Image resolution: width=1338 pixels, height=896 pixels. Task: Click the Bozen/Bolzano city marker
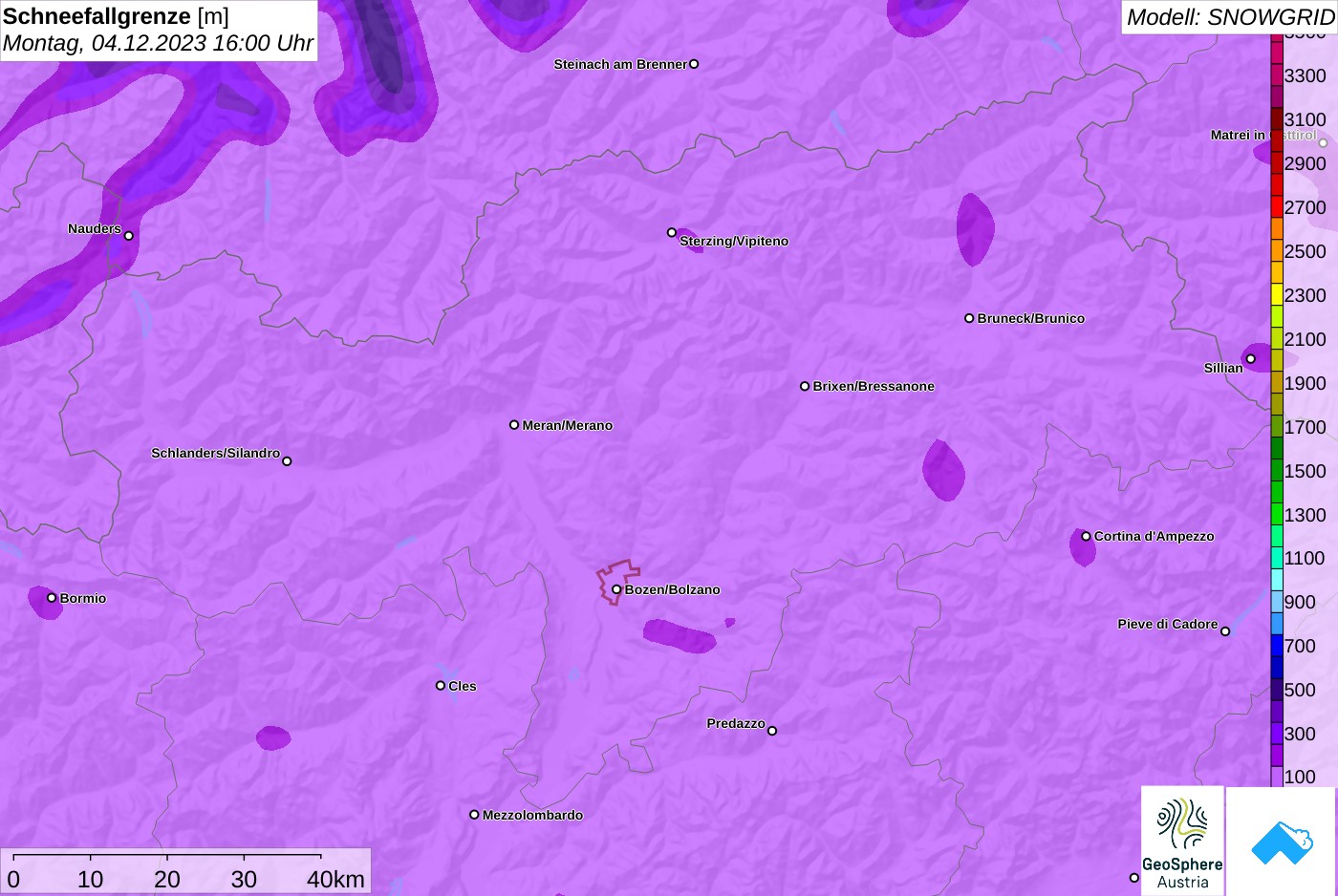click(616, 589)
